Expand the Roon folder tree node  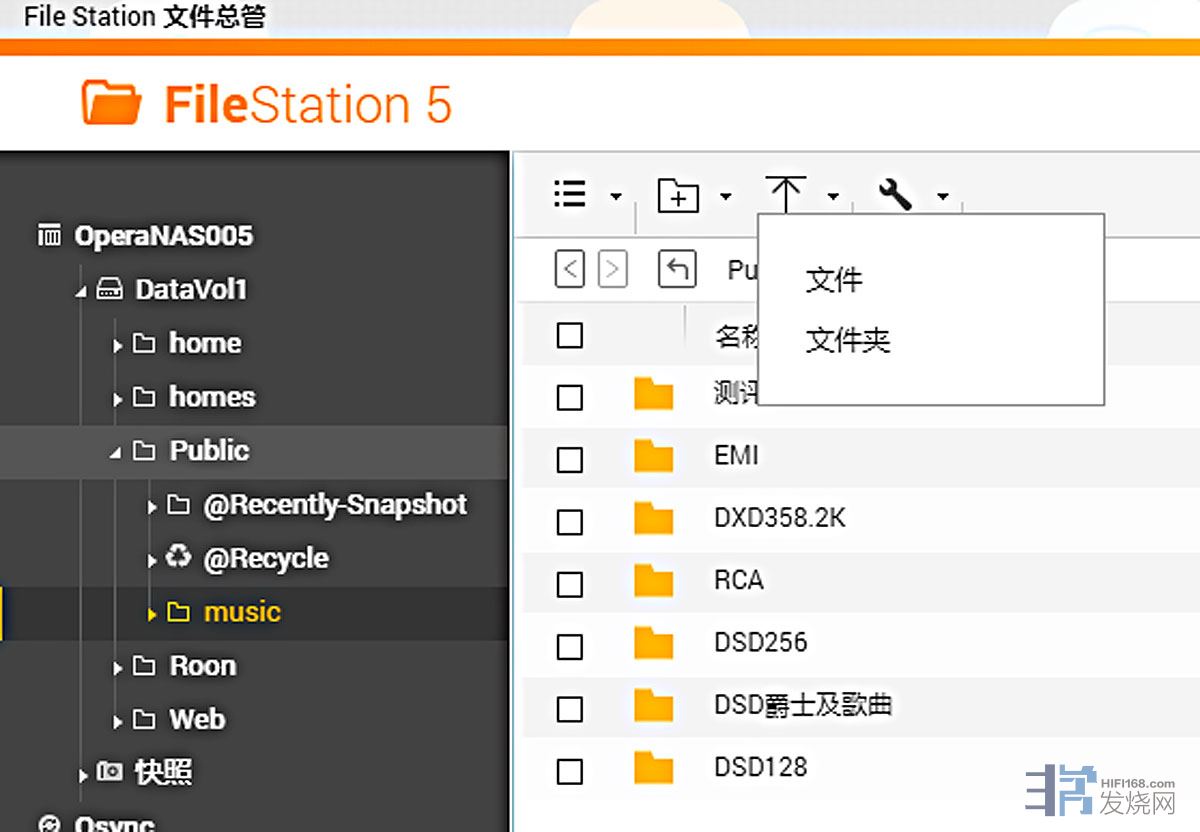[x=118, y=667]
